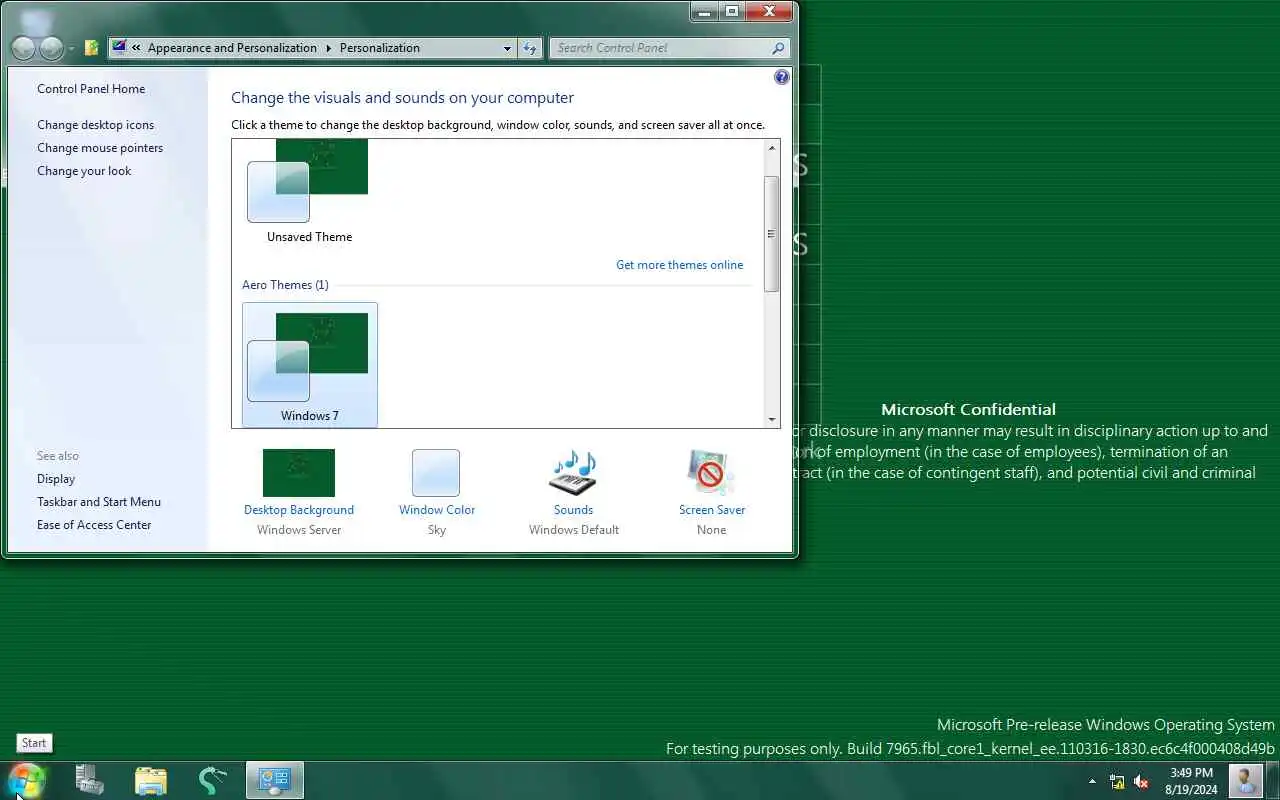Image resolution: width=1280 pixels, height=800 pixels.
Task: Open Change desktop icons link
Action: pos(96,125)
